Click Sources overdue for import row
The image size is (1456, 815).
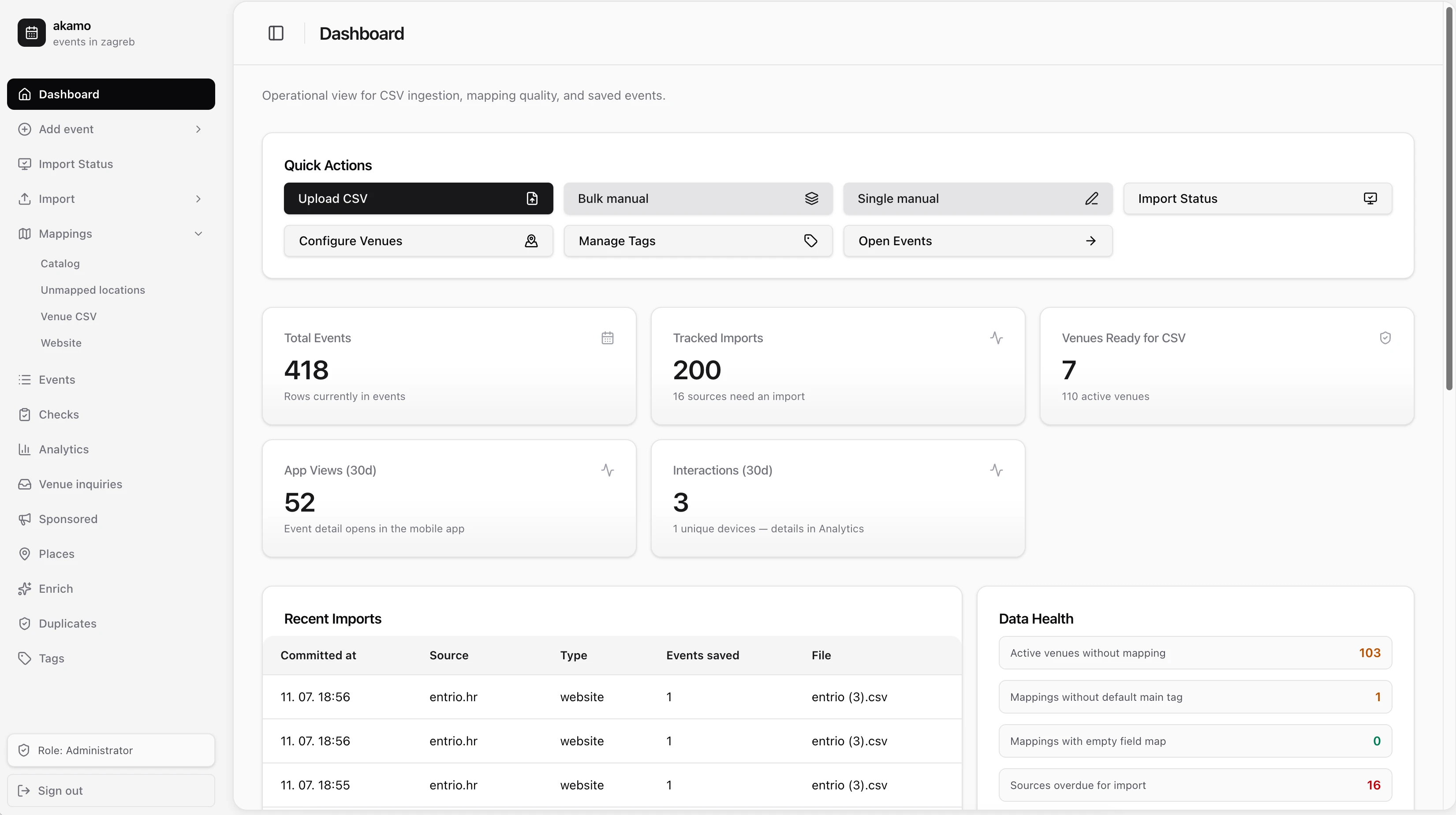coord(1195,785)
